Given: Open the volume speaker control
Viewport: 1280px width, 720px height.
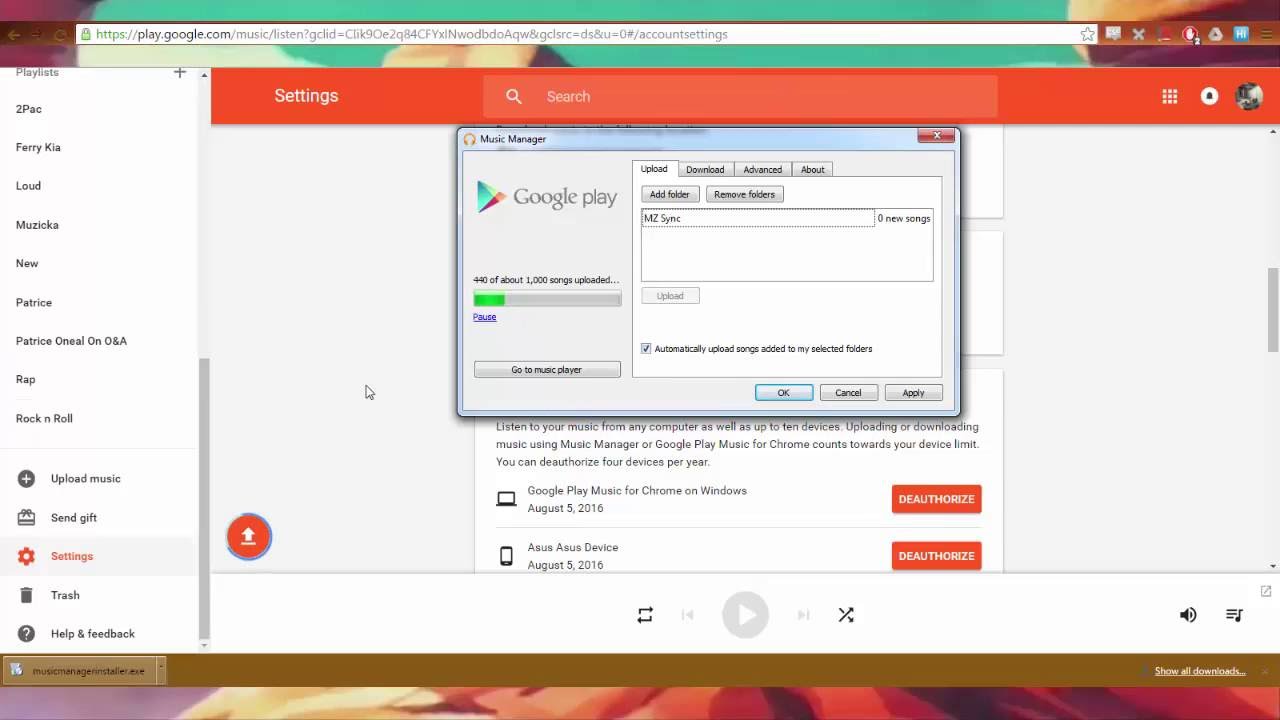Looking at the screenshot, I should [1188, 615].
